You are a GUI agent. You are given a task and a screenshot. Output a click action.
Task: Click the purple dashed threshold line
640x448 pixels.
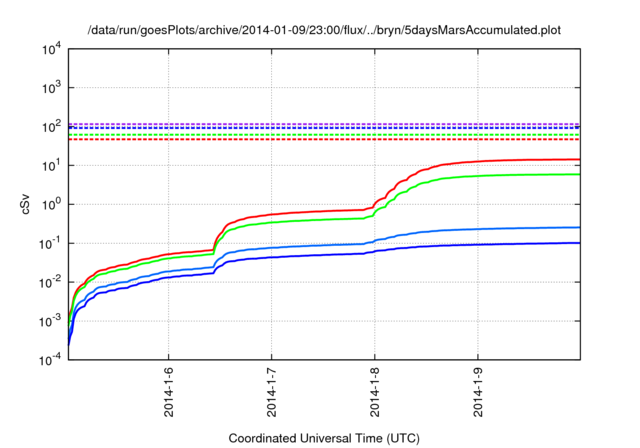pos(324,124)
